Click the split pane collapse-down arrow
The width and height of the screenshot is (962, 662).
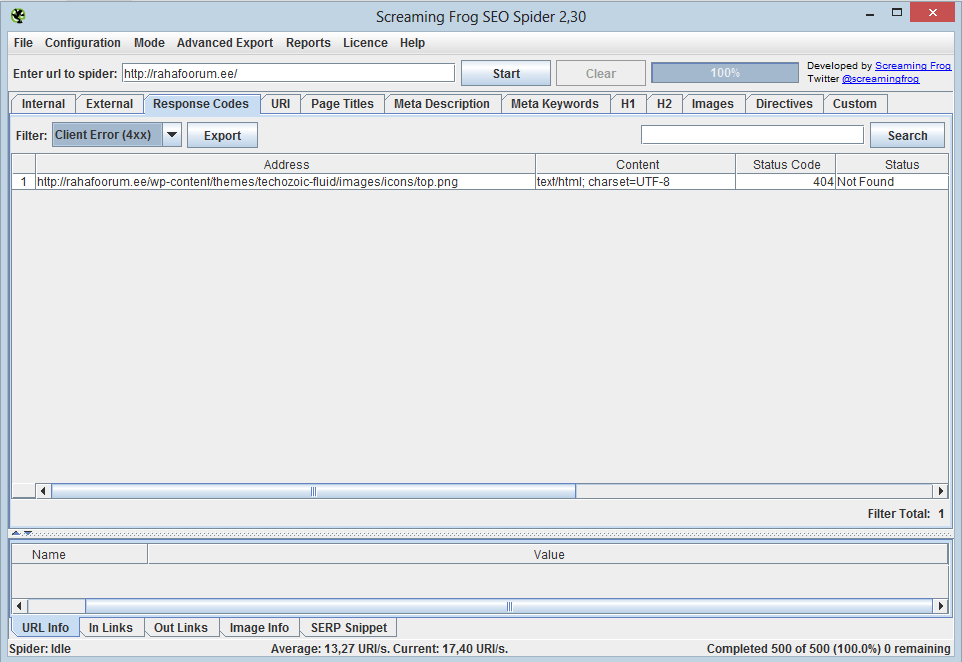point(28,533)
